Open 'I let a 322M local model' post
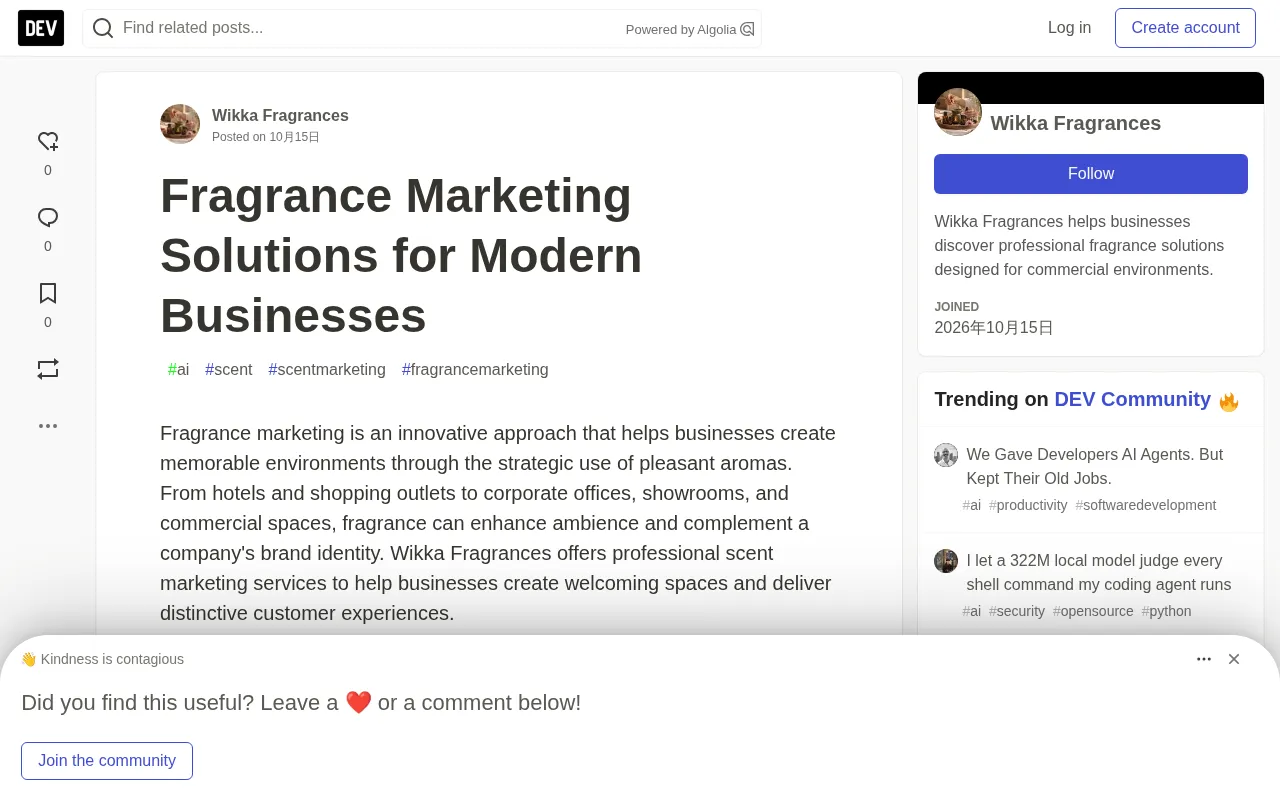The width and height of the screenshot is (1280, 800). (1099, 572)
